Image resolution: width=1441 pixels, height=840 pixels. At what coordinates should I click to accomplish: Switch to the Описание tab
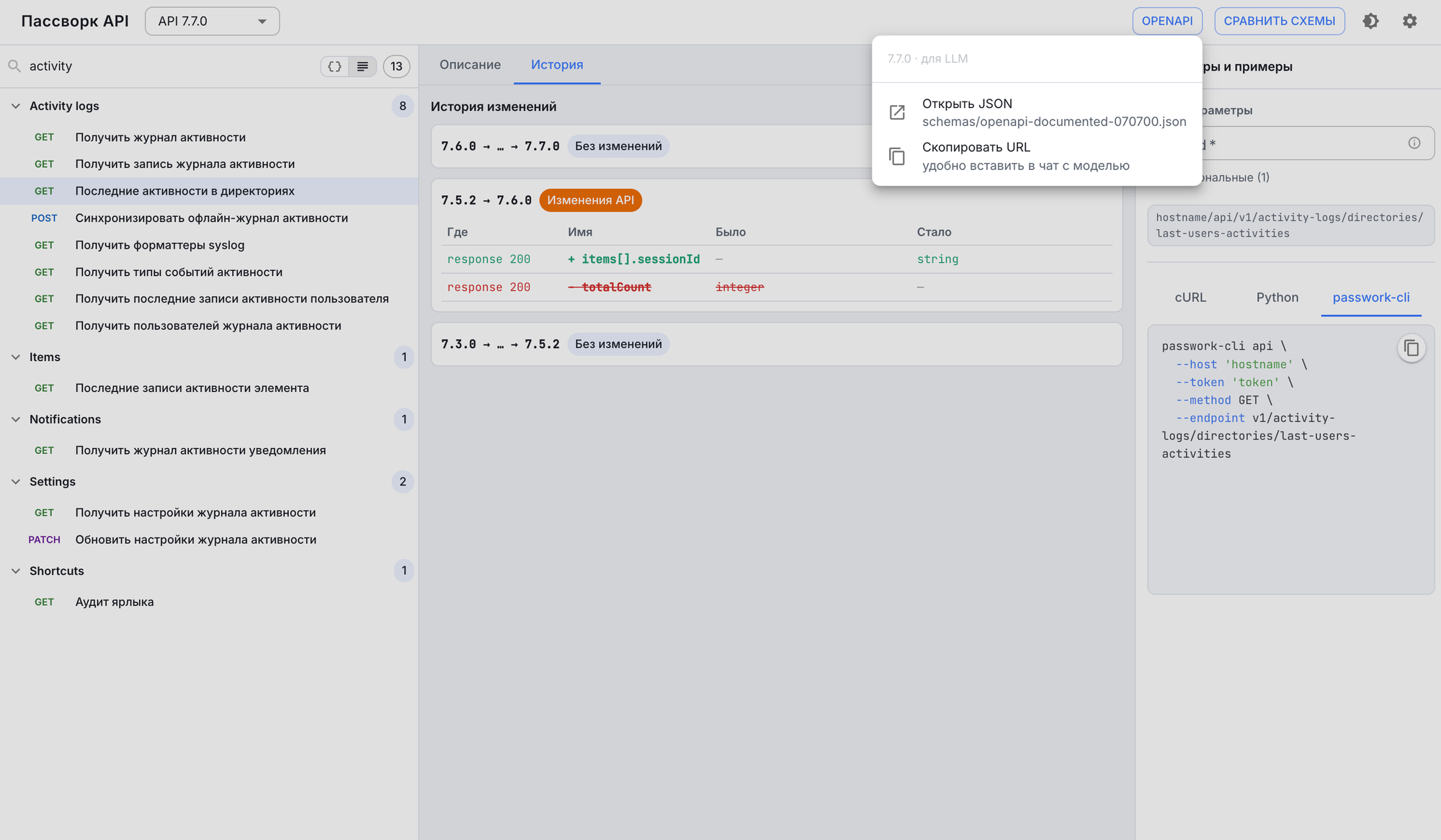pyautogui.click(x=470, y=65)
